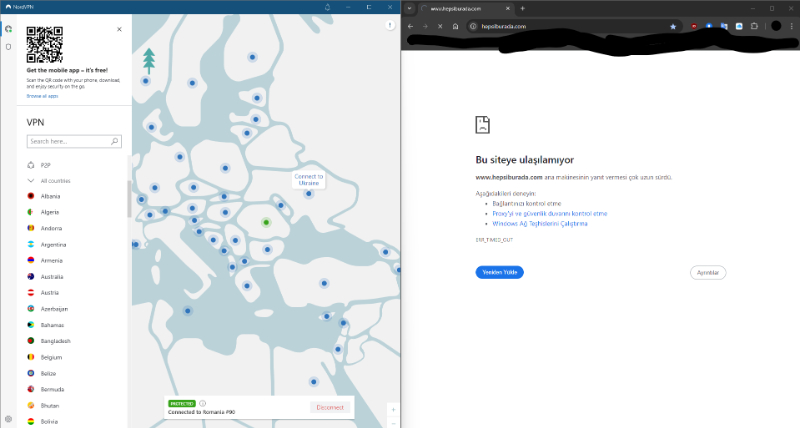Open the Threat Protection shield icon in NordVPN
This screenshot has width=800, height=428.
click(8, 47)
